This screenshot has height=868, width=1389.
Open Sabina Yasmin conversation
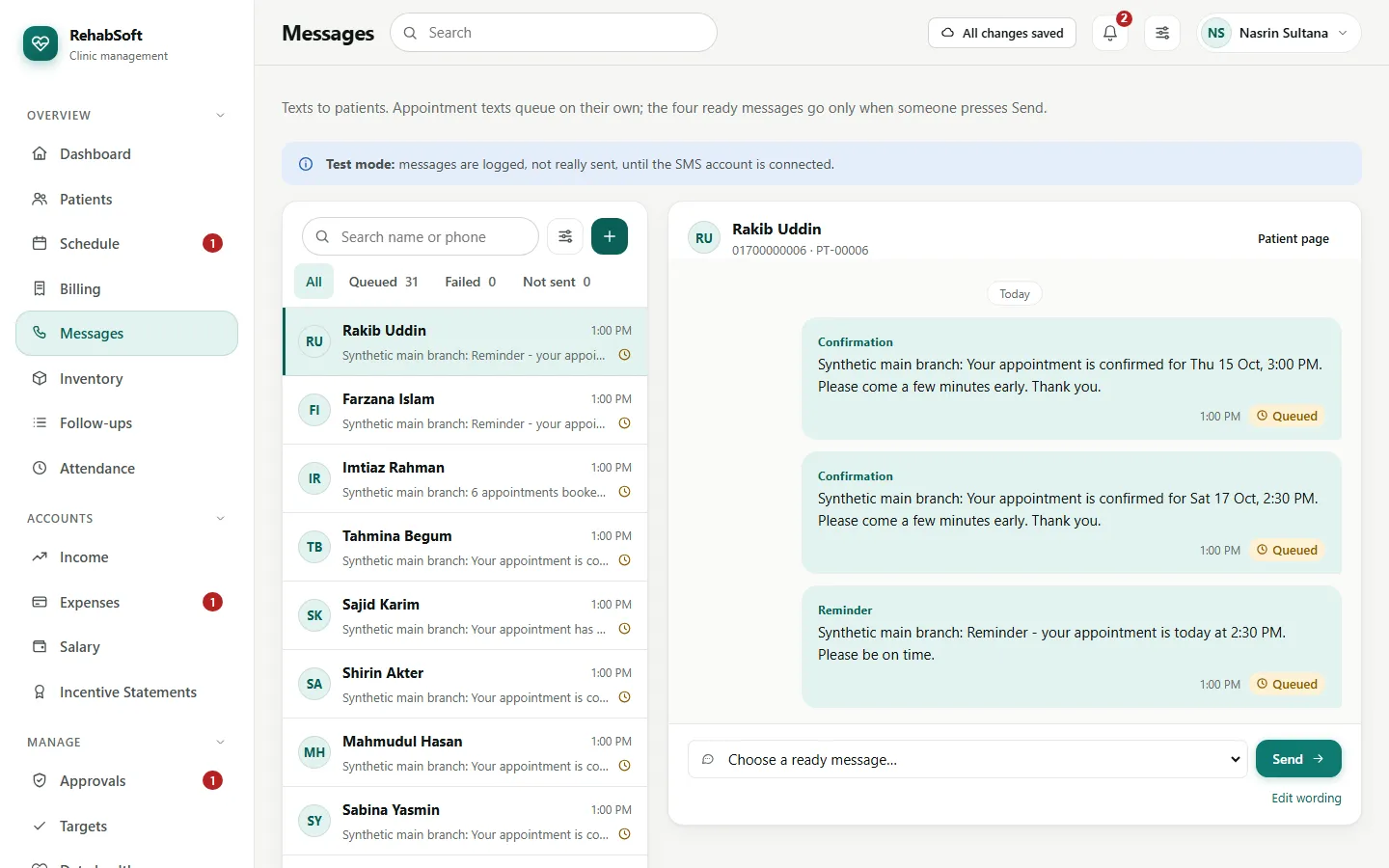[465, 821]
